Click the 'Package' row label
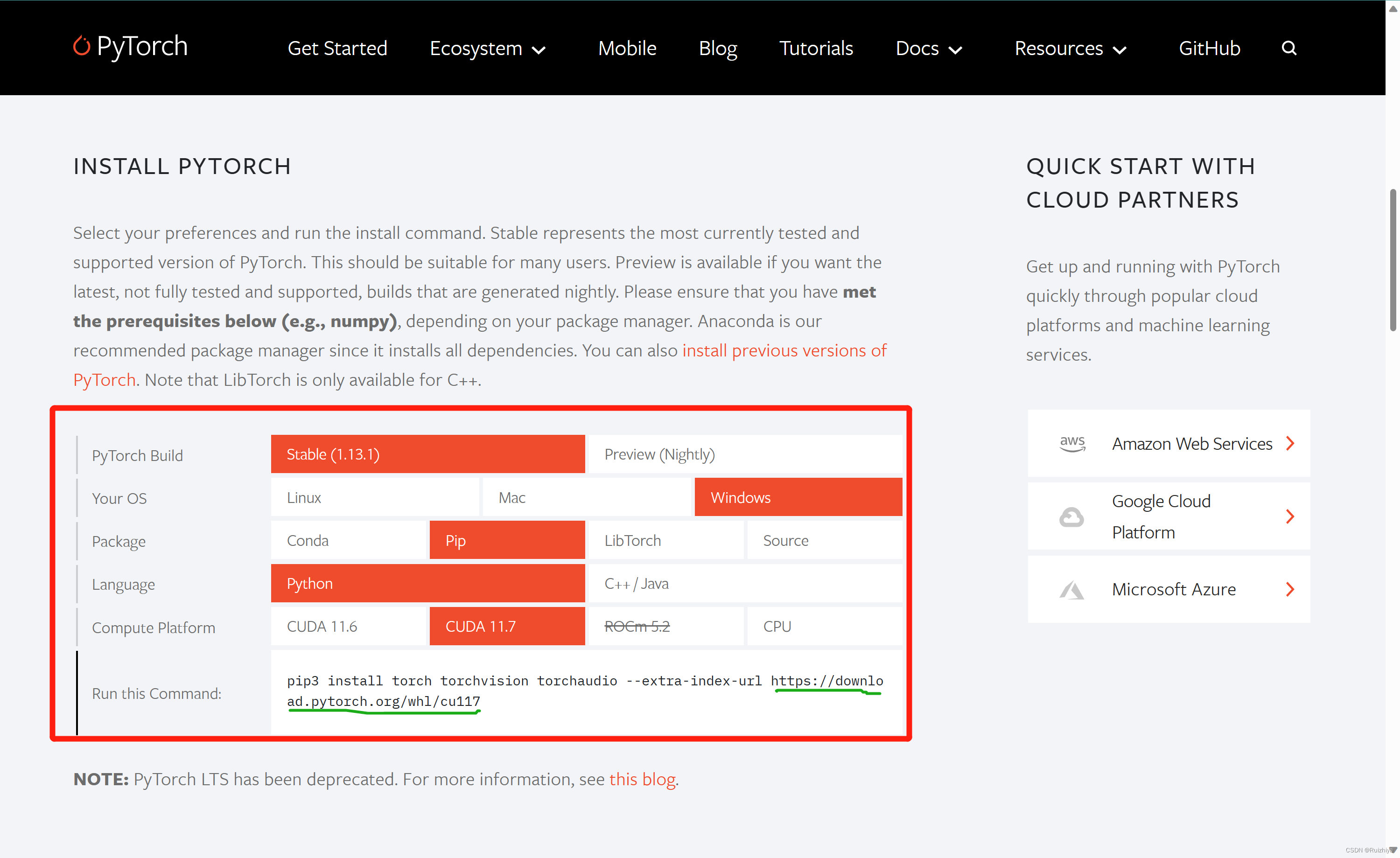The image size is (1400, 858). (119, 542)
